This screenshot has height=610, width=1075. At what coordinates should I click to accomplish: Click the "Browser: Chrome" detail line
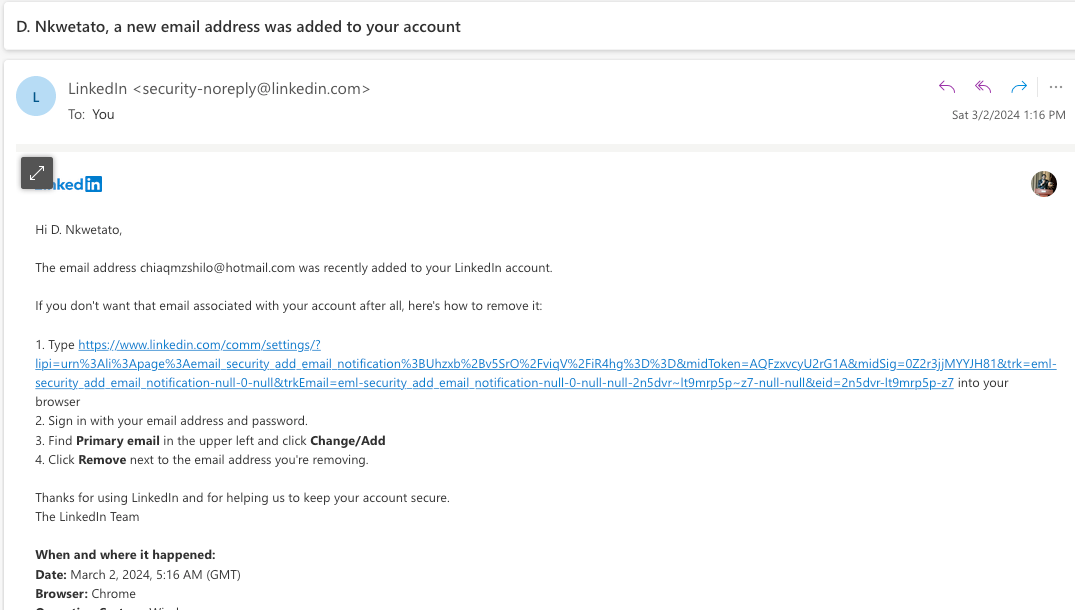coord(85,594)
